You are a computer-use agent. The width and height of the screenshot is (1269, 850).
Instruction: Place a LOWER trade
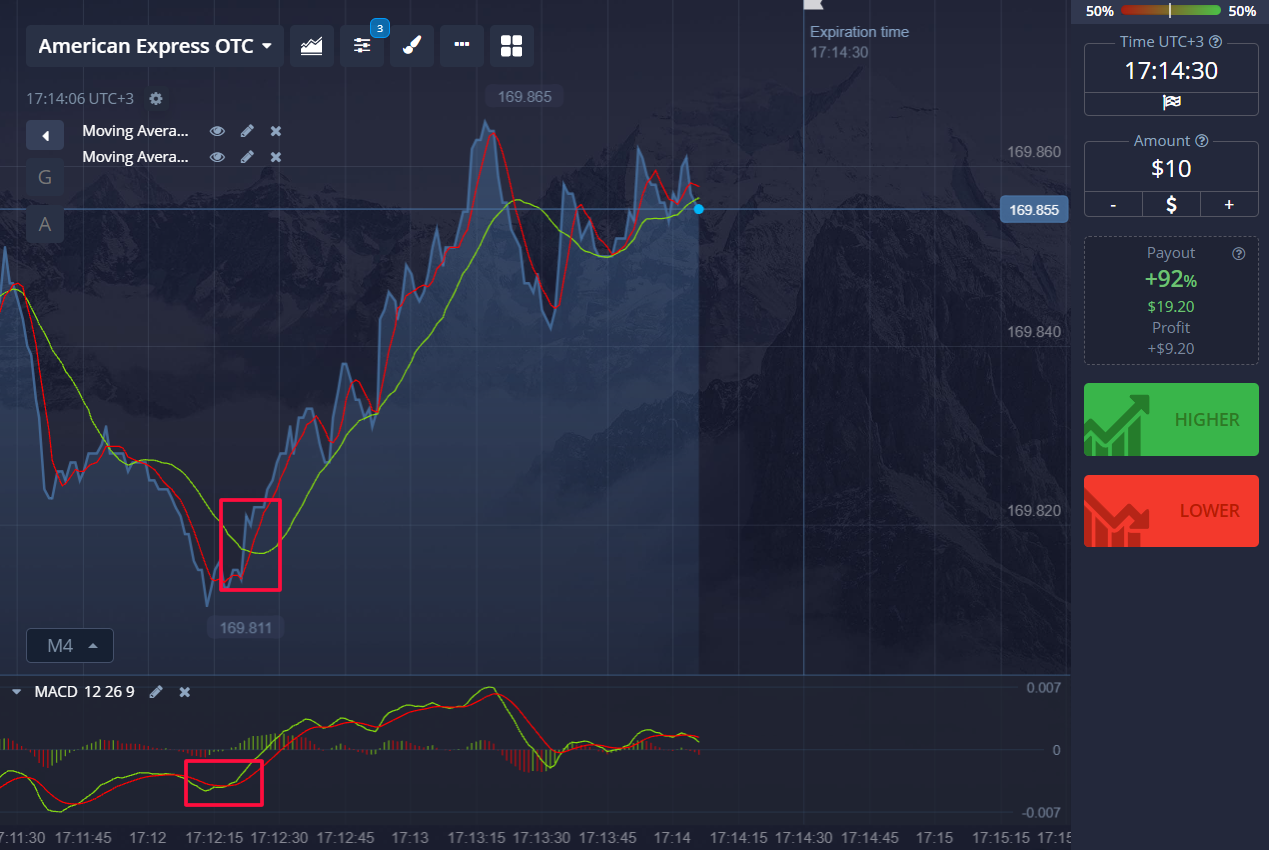1171,511
